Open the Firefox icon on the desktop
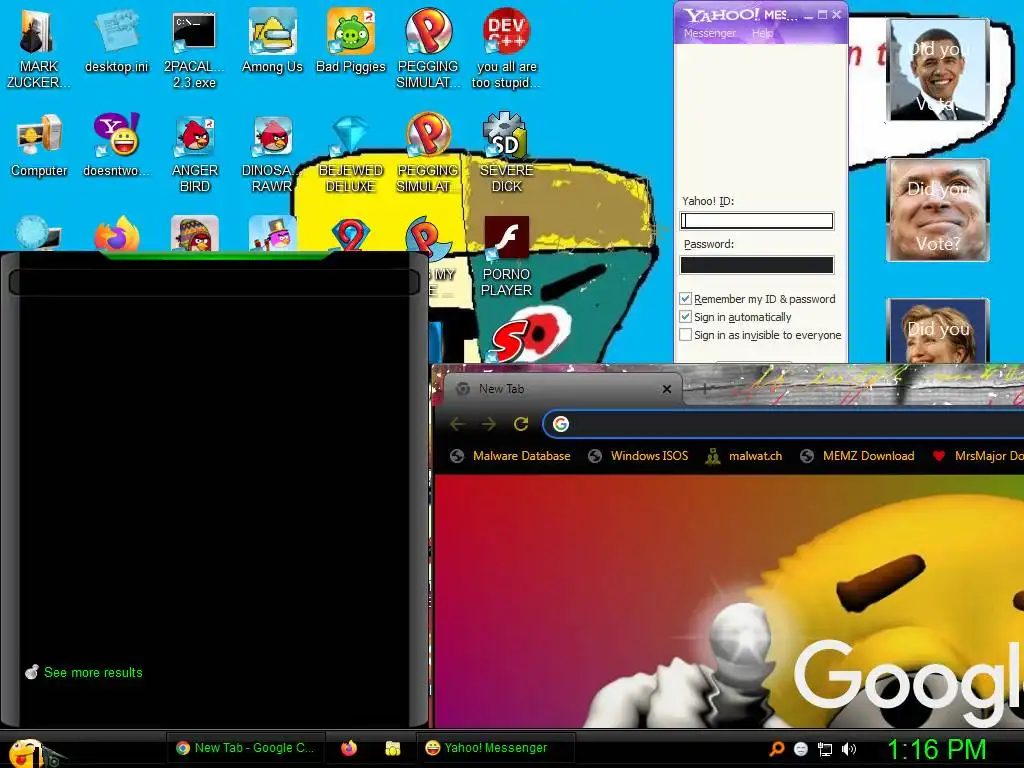Screen dimensions: 1024x768 pos(116,234)
